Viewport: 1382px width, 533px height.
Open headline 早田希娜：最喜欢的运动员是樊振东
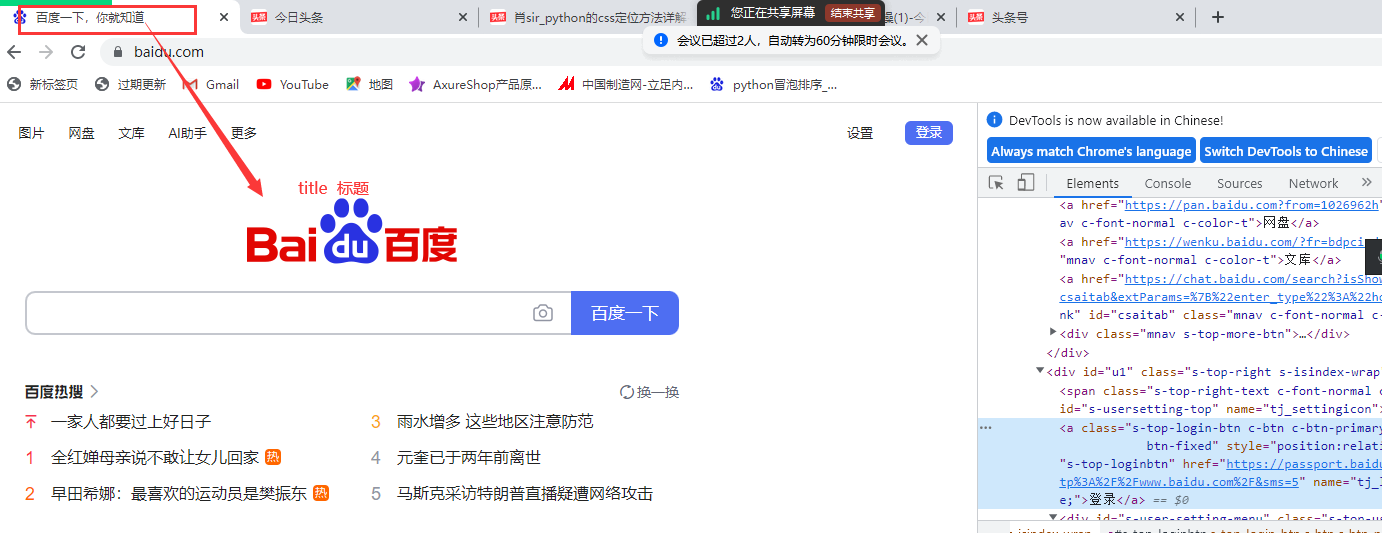tap(179, 493)
